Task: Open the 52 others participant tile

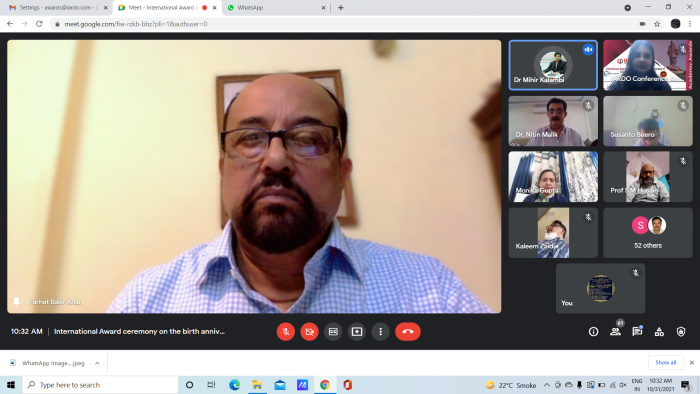Action: pos(648,232)
